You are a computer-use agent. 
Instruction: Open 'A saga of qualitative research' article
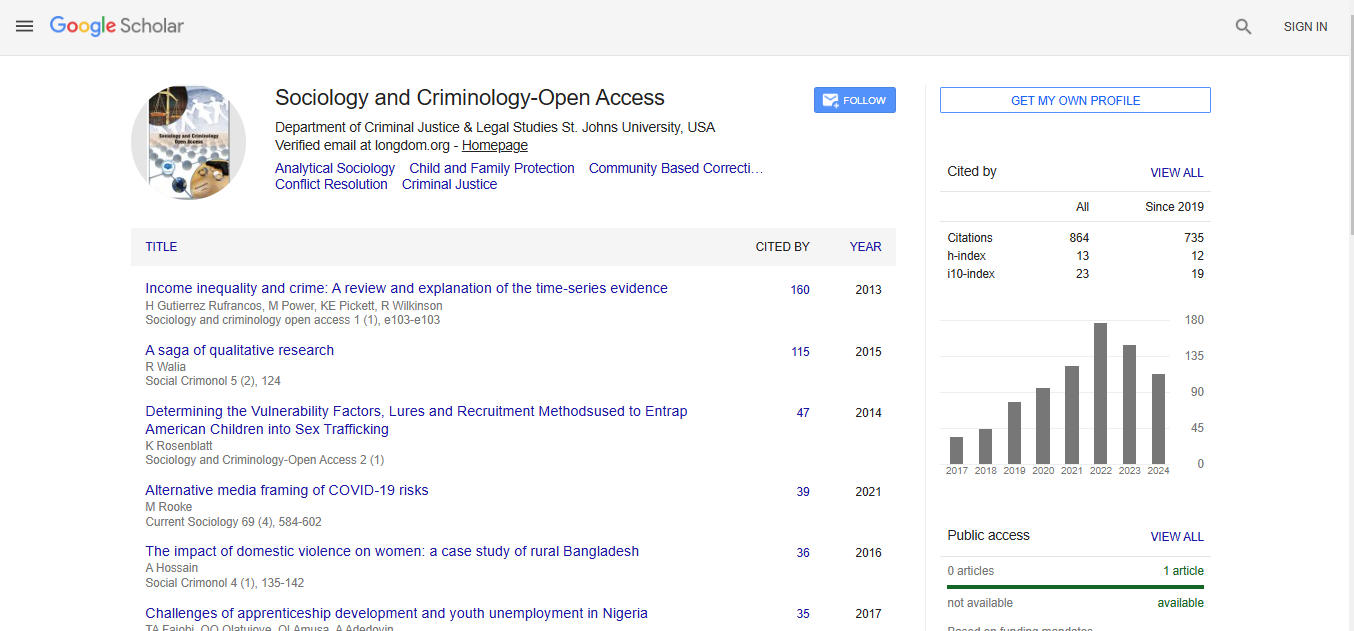point(239,350)
